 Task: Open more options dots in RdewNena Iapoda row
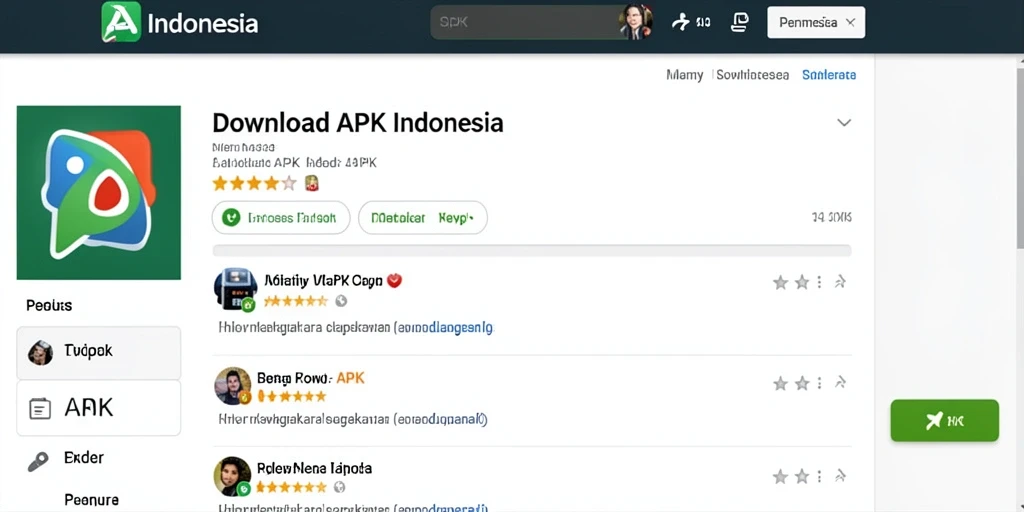point(820,477)
